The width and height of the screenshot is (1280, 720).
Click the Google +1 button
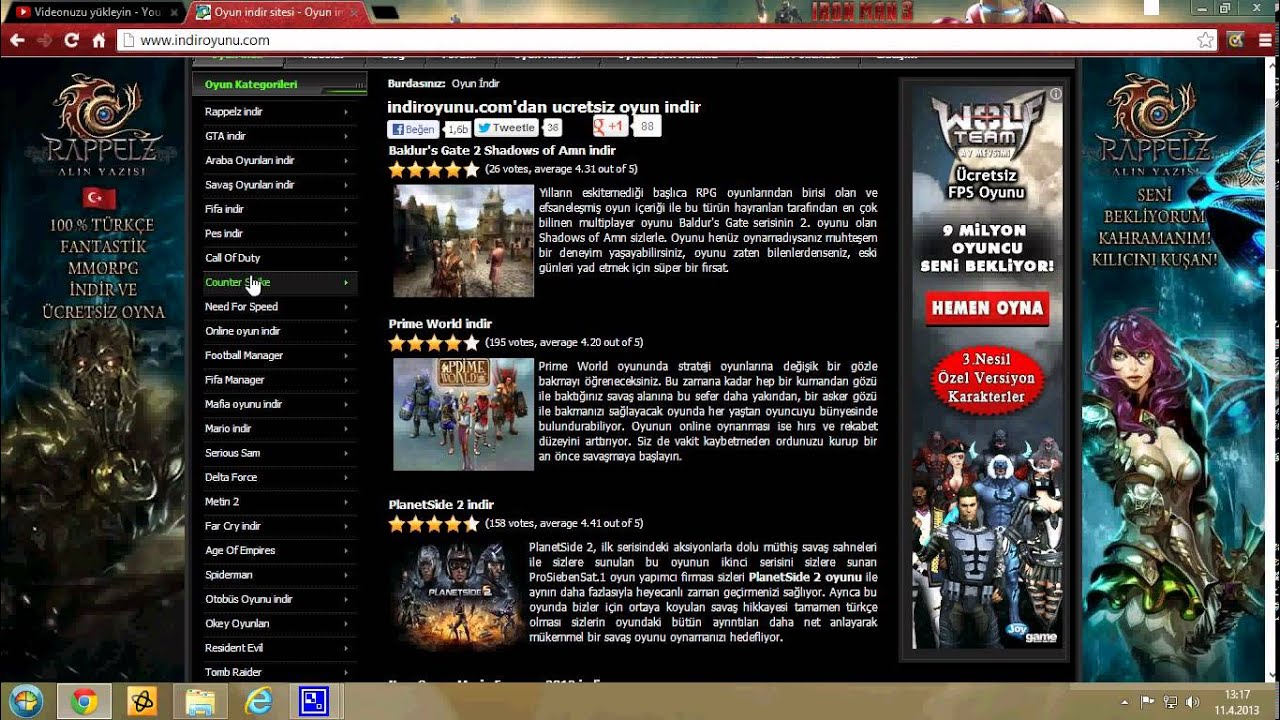tap(610, 127)
